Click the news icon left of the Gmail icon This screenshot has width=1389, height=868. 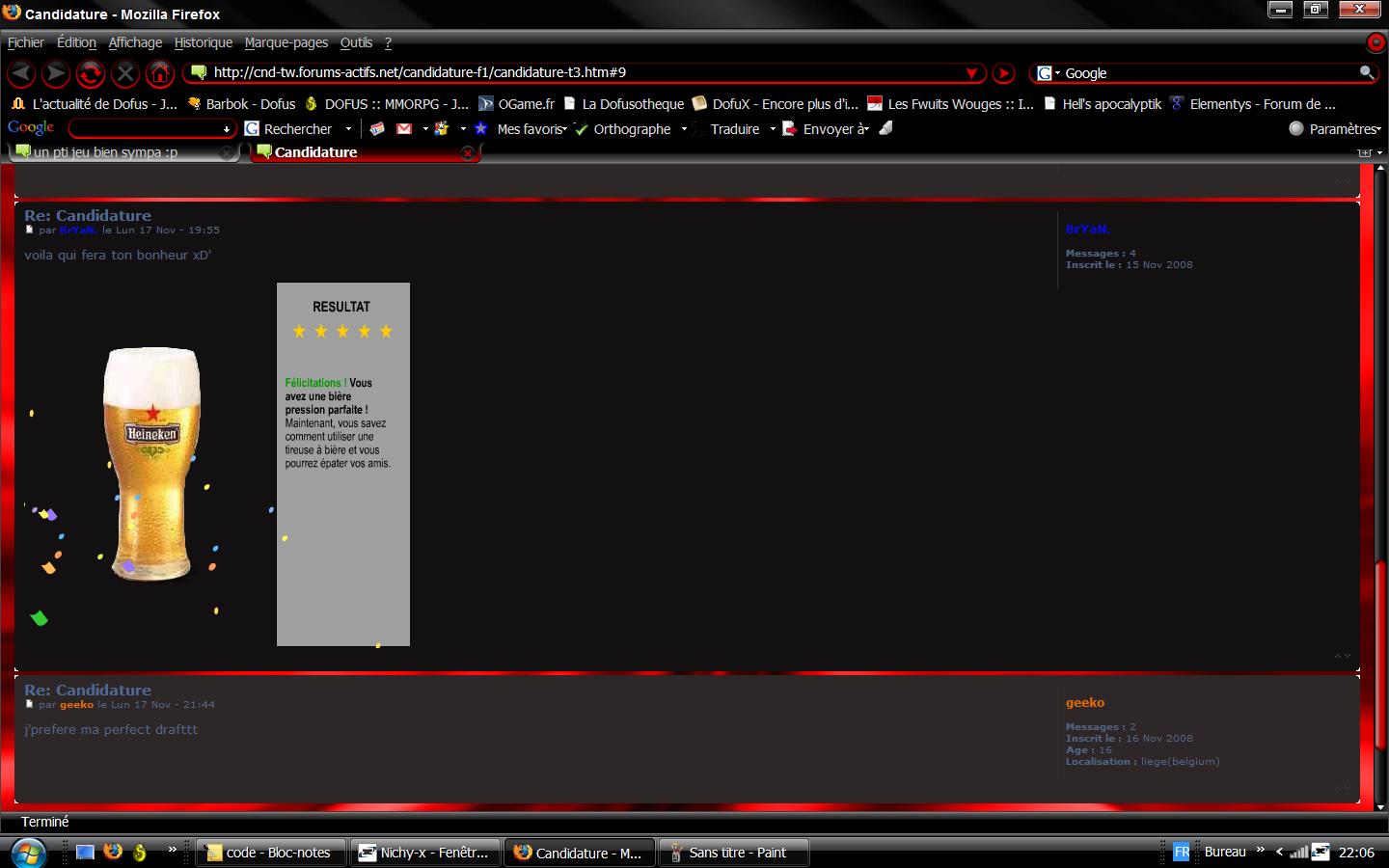[x=377, y=128]
